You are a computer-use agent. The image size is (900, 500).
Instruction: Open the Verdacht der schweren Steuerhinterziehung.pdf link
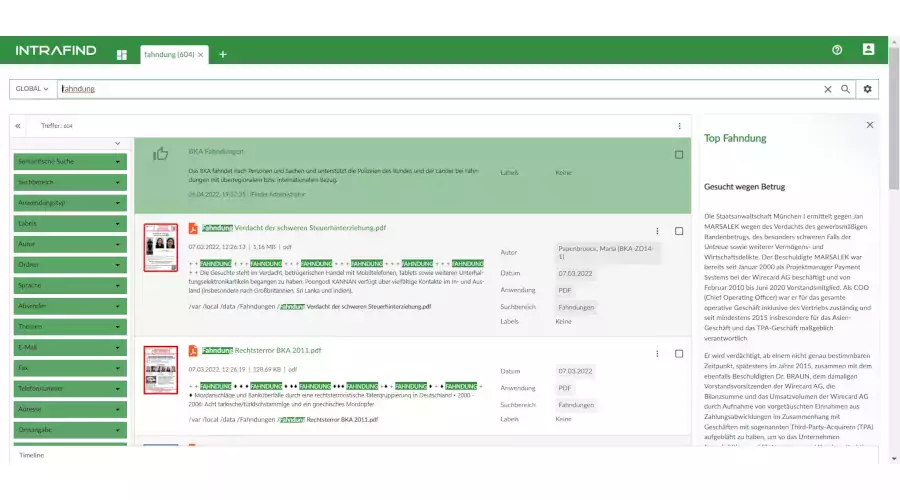(295, 228)
